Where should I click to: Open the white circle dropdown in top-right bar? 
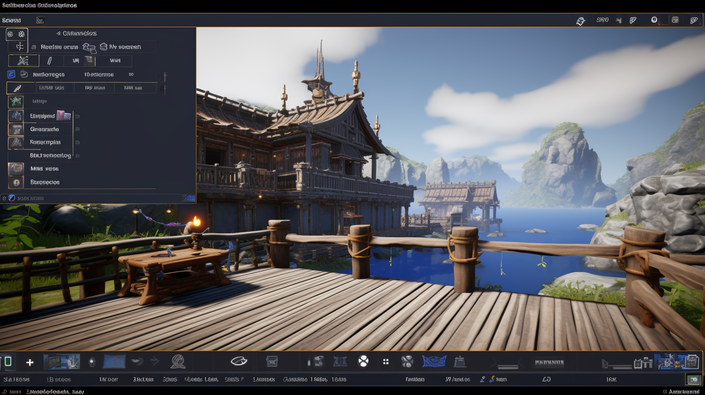[x=654, y=20]
